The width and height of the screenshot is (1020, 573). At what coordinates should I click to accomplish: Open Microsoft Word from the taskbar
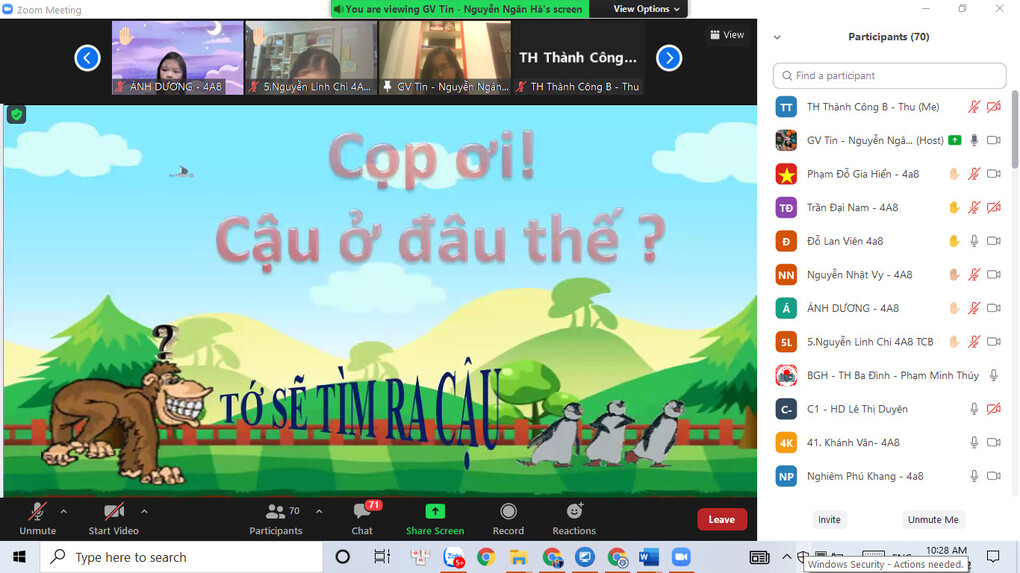click(648, 557)
